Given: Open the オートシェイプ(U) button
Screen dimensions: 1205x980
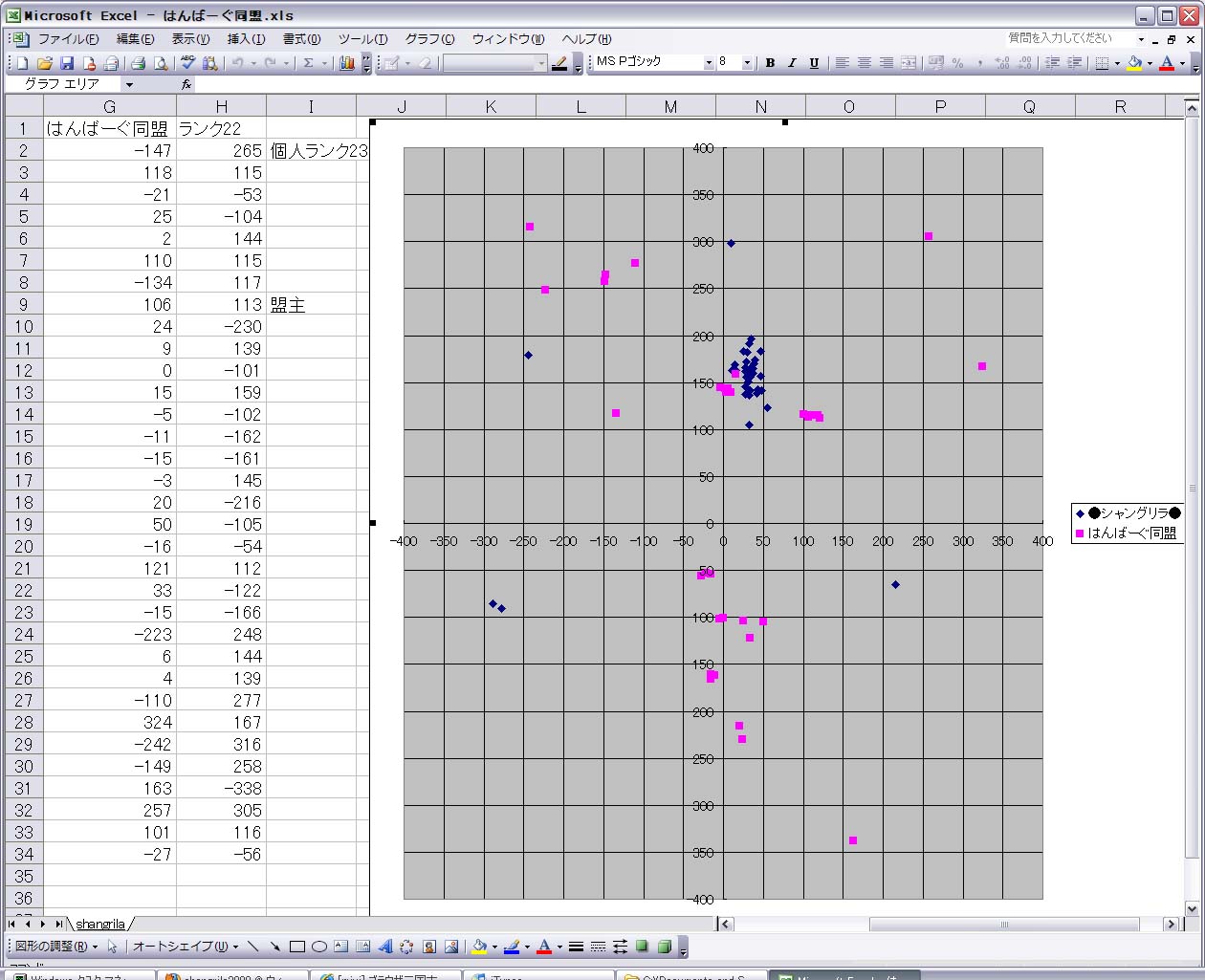Looking at the screenshot, I should pyautogui.click(x=185, y=947).
